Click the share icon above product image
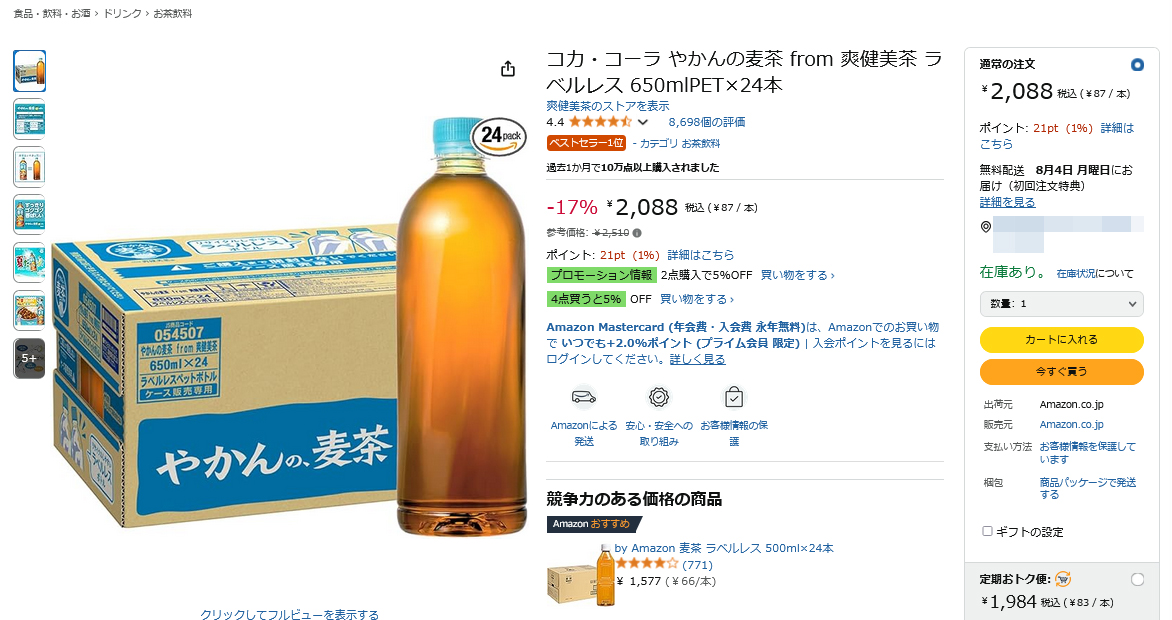Screen dimensions: 1172x620 tap(508, 69)
